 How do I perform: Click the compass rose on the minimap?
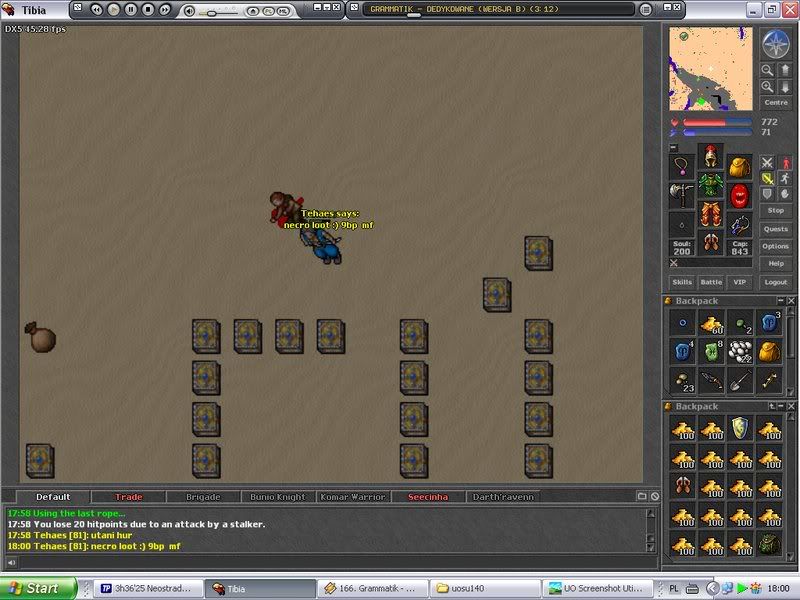click(776, 44)
